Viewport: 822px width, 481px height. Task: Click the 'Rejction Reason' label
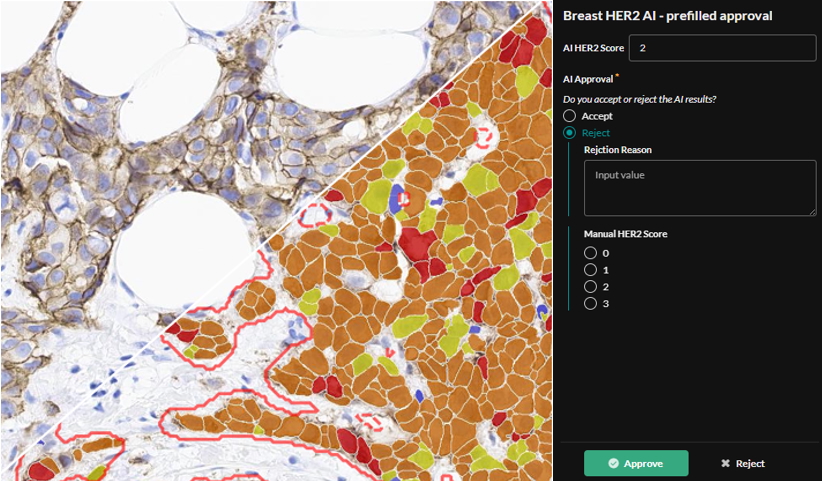tap(618, 150)
